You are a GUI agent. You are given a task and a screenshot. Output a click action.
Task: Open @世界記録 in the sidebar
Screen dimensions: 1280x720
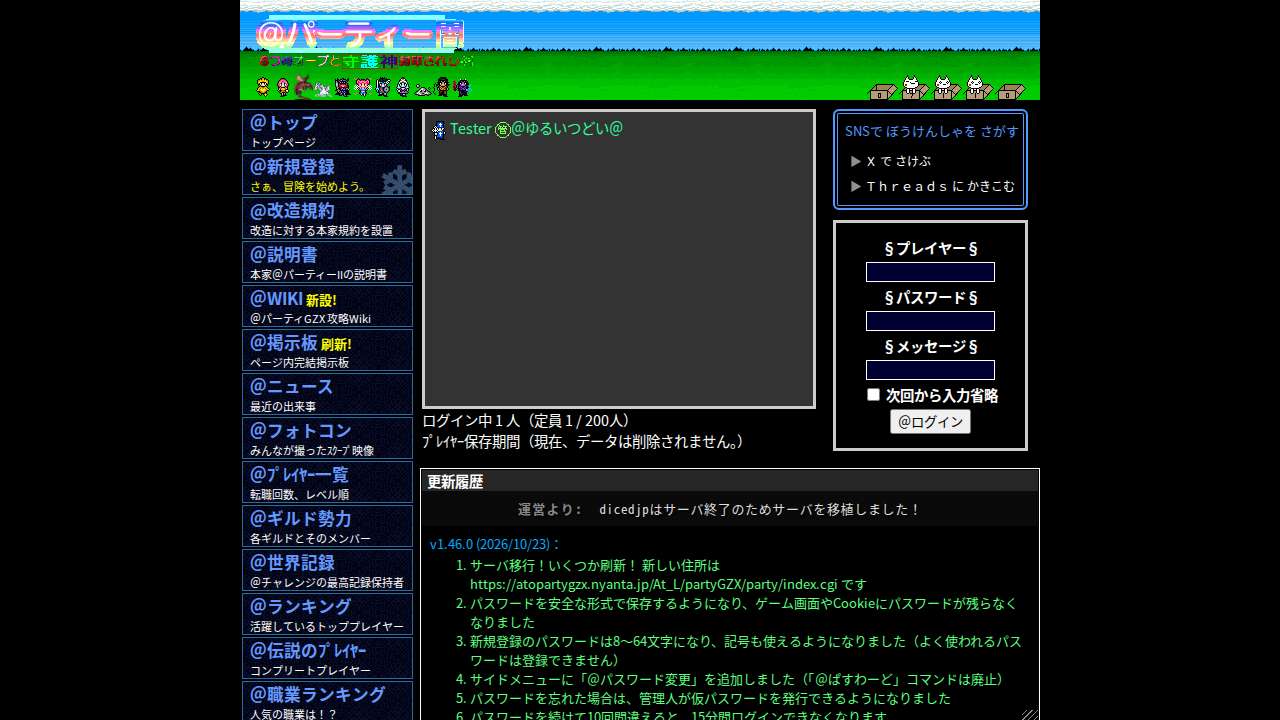click(327, 570)
